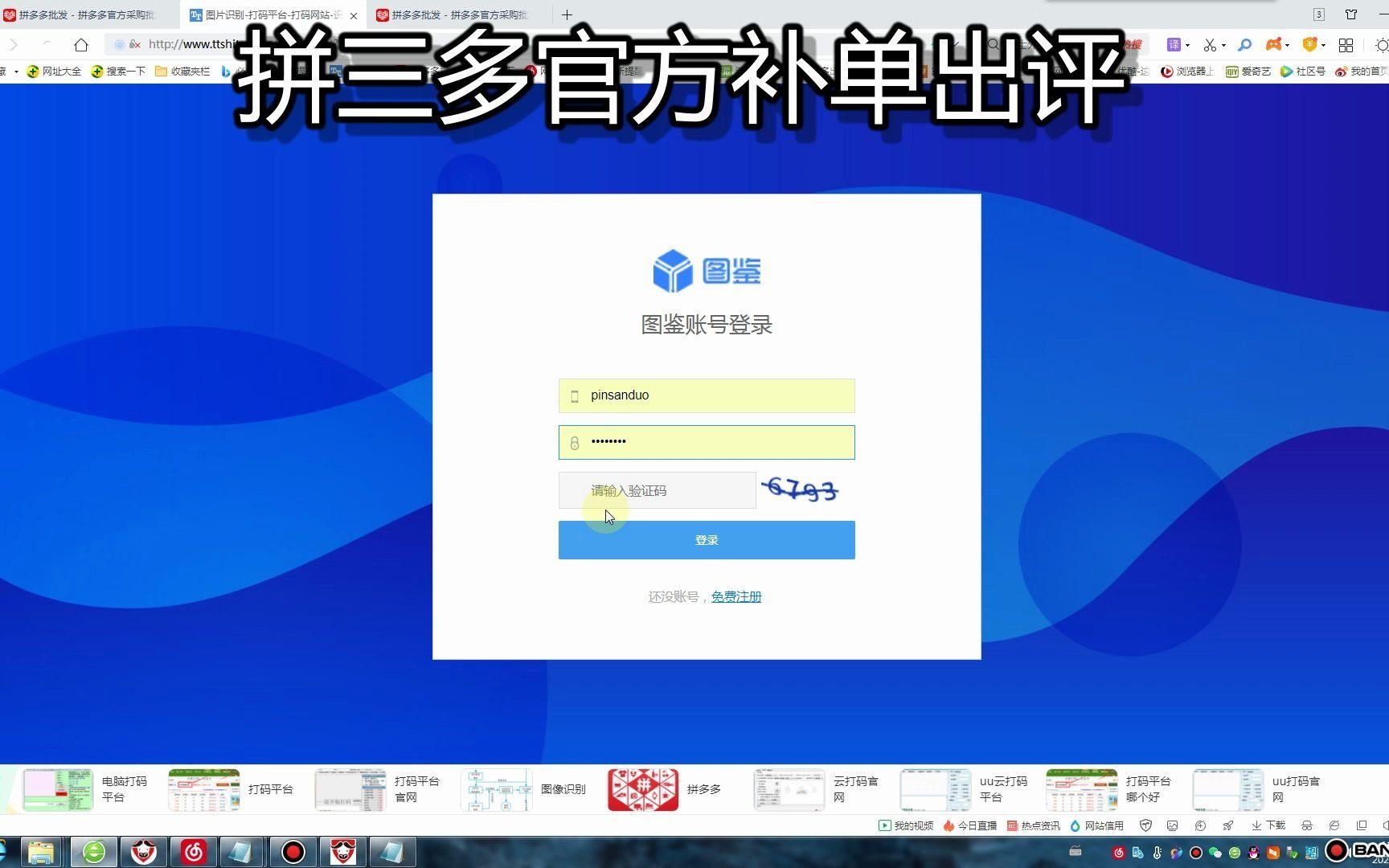This screenshot has width=1389, height=868.
Task: Open the 爱奇艺 bookmark
Action: click(x=1248, y=72)
